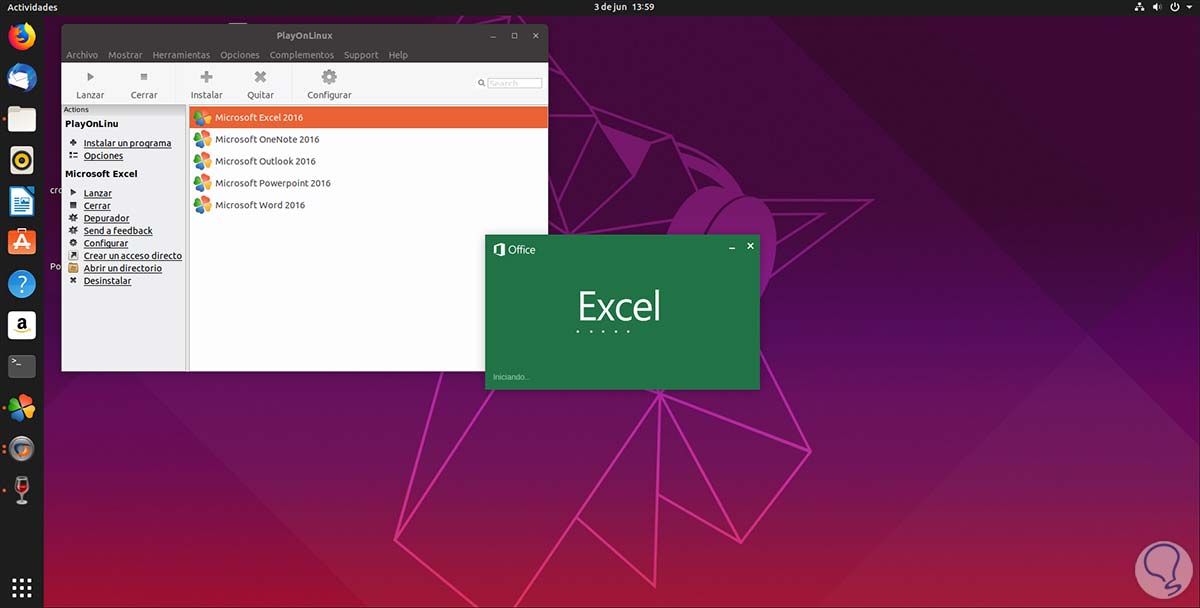The width and height of the screenshot is (1200, 608).
Task: Click the Configurar link in the sidebar
Action: pyautogui.click(x=105, y=243)
